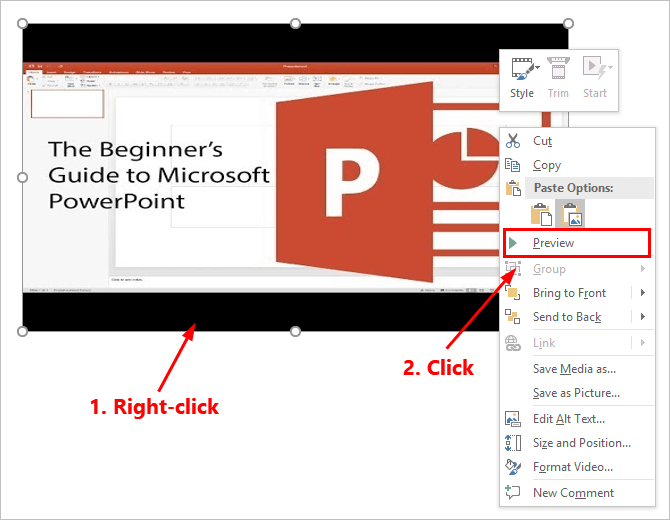
Task: Click the Trim button in mini toolbar
Action: pyautogui.click(x=558, y=77)
